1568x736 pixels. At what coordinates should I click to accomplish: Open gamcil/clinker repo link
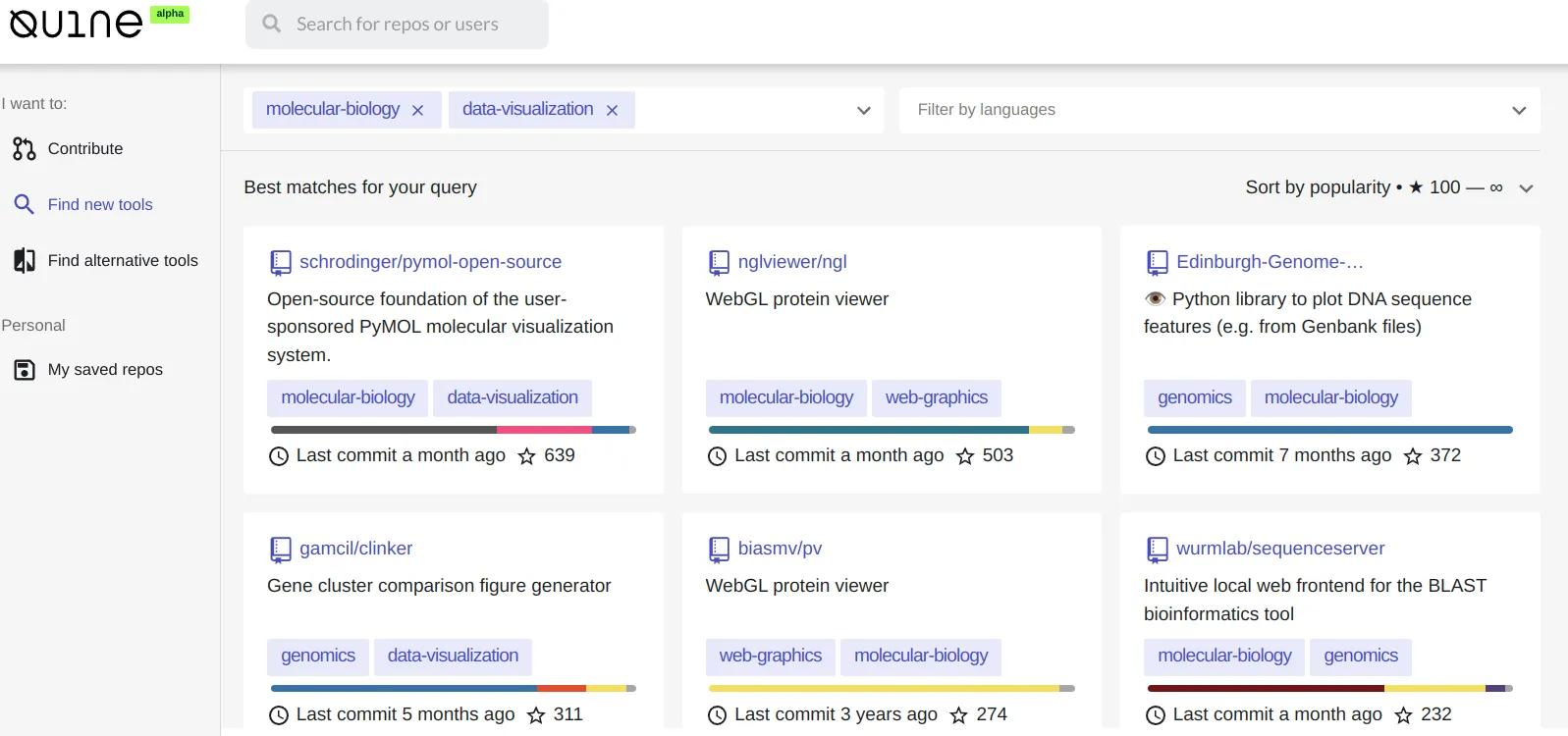pyautogui.click(x=355, y=549)
